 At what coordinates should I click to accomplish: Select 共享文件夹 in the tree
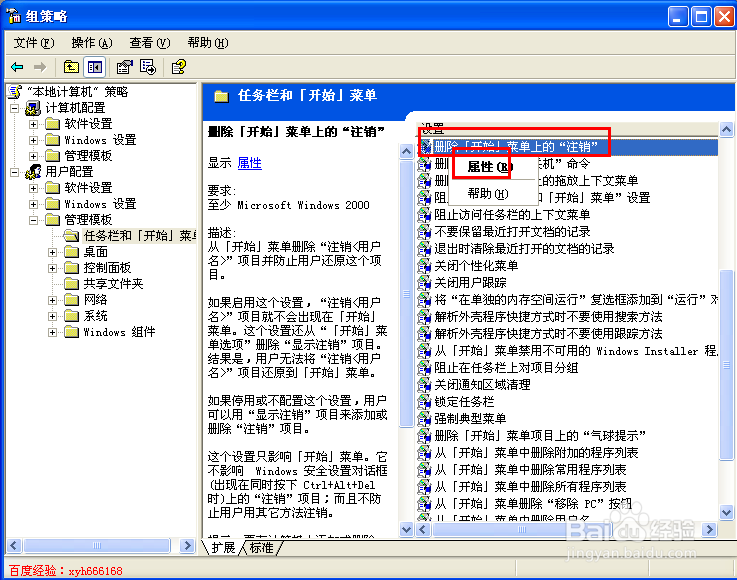click(x=113, y=284)
